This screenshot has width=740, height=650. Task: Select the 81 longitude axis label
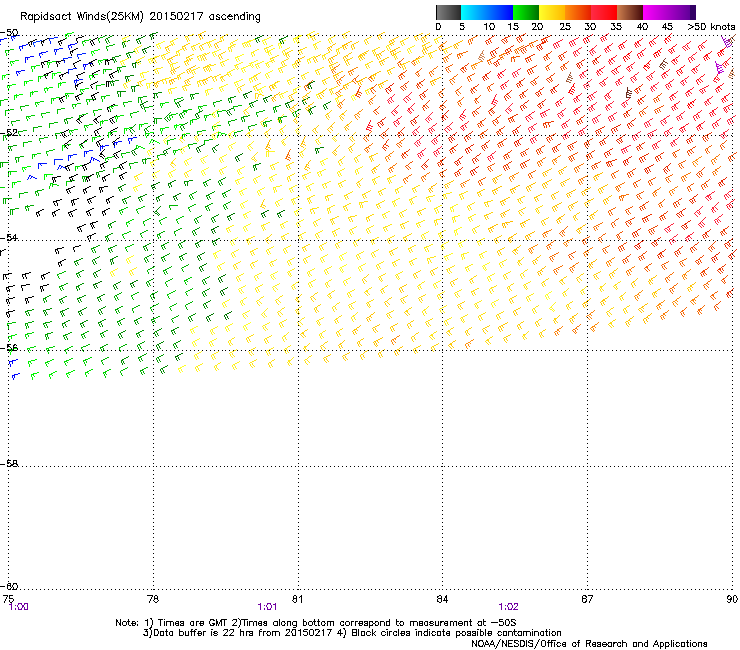(297, 599)
